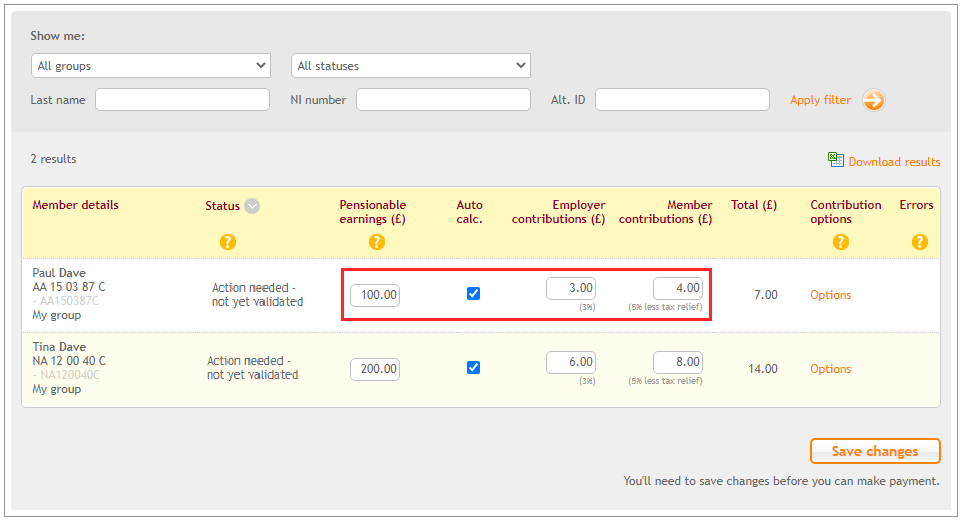This screenshot has height=521, width=962.
Task: Click the orange Apply filter arrow icon
Action: pyautogui.click(x=874, y=100)
